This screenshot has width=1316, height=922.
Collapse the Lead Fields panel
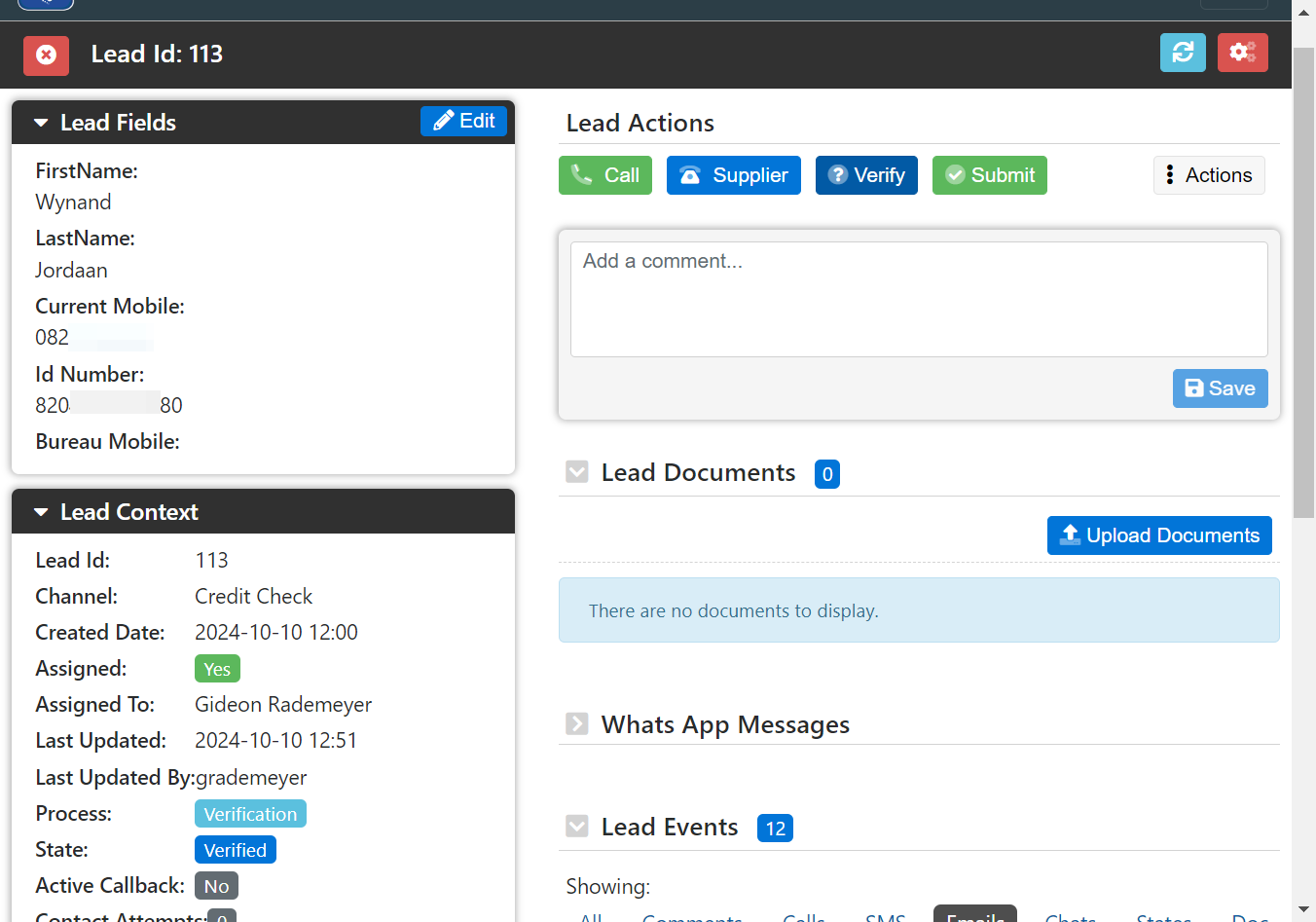[x=41, y=123]
